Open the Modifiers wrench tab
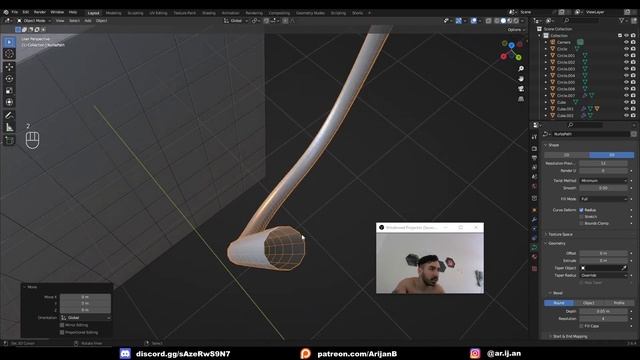 coord(534,220)
